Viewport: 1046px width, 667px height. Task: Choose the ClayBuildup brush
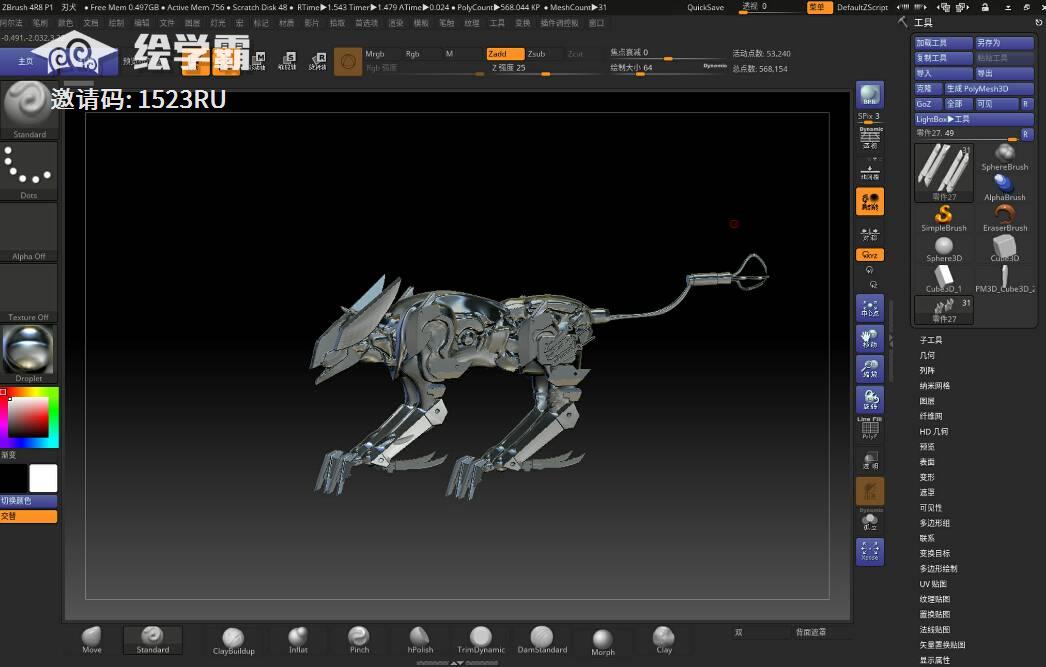click(233, 641)
